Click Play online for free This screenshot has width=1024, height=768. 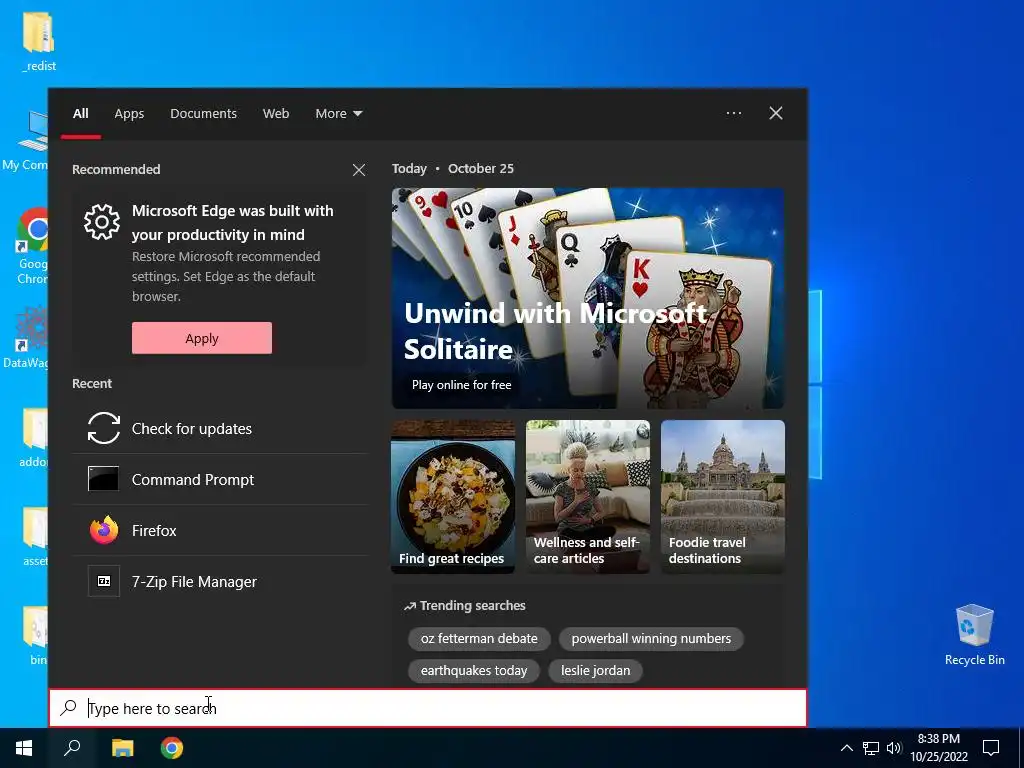(461, 385)
